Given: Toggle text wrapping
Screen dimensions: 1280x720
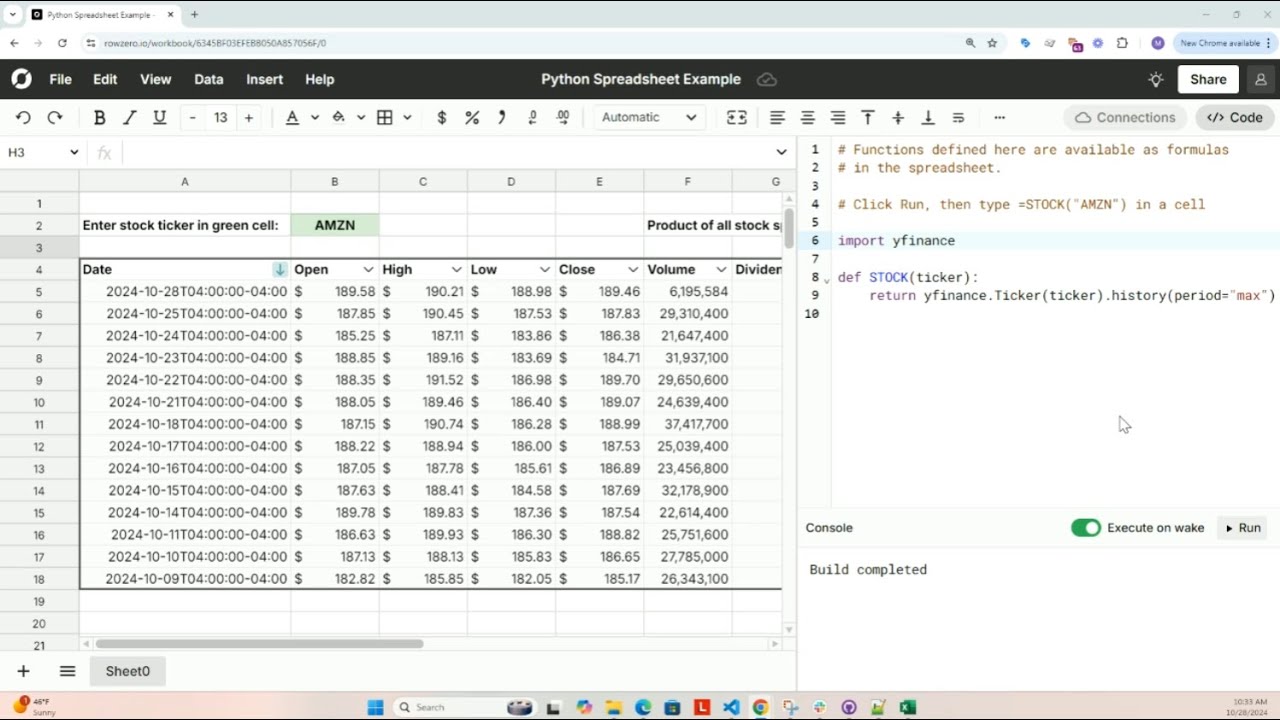Looking at the screenshot, I should click(x=958, y=118).
